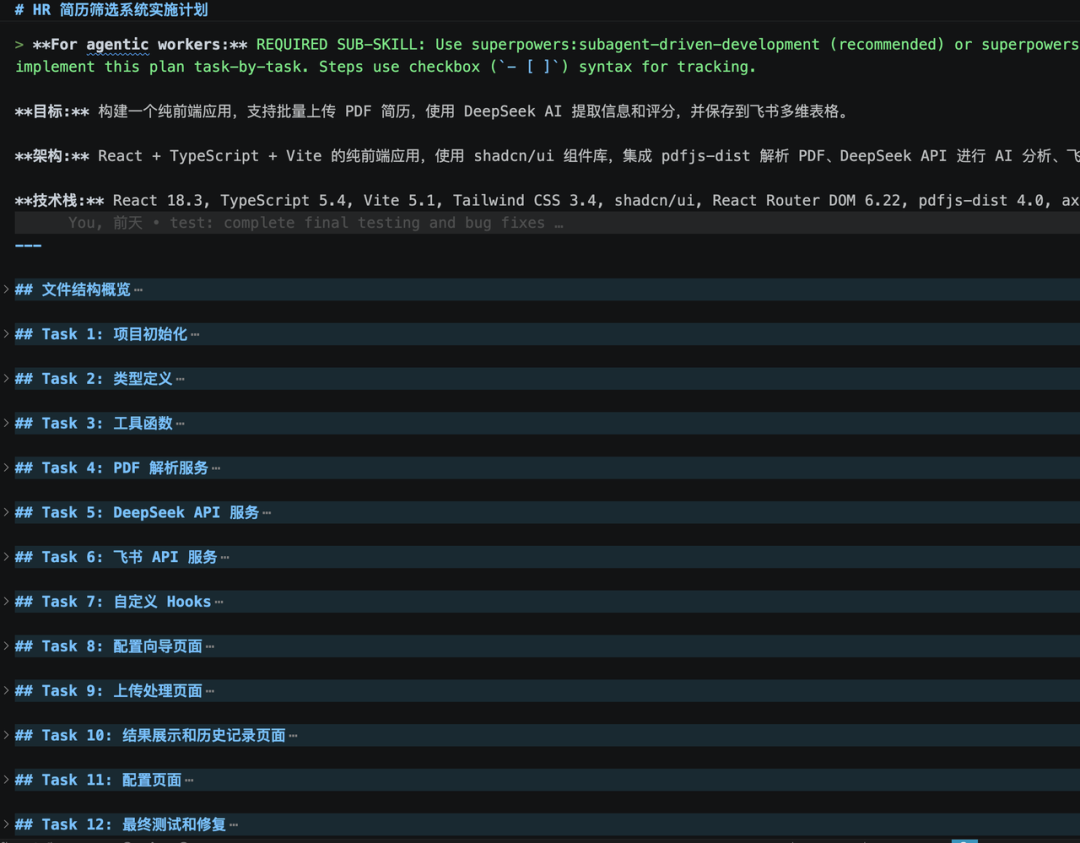Screen dimensions: 1080x843
Task: Click the heading text "Task 9: 上传处理页面"
Action: pyautogui.click(x=122, y=690)
